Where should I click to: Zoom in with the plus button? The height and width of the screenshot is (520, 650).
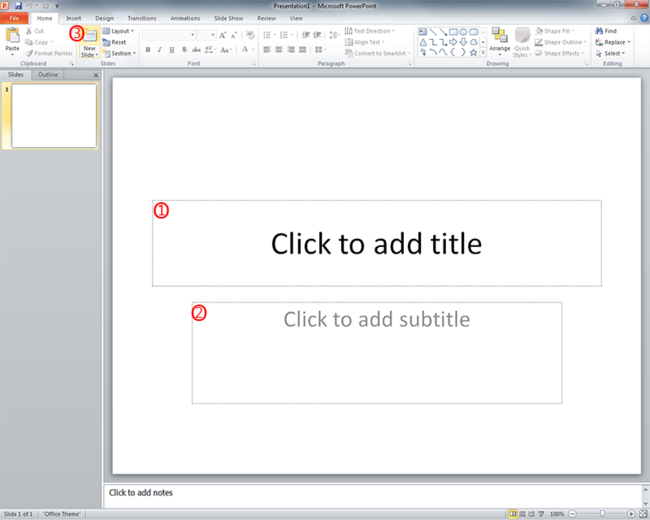[x=631, y=514]
